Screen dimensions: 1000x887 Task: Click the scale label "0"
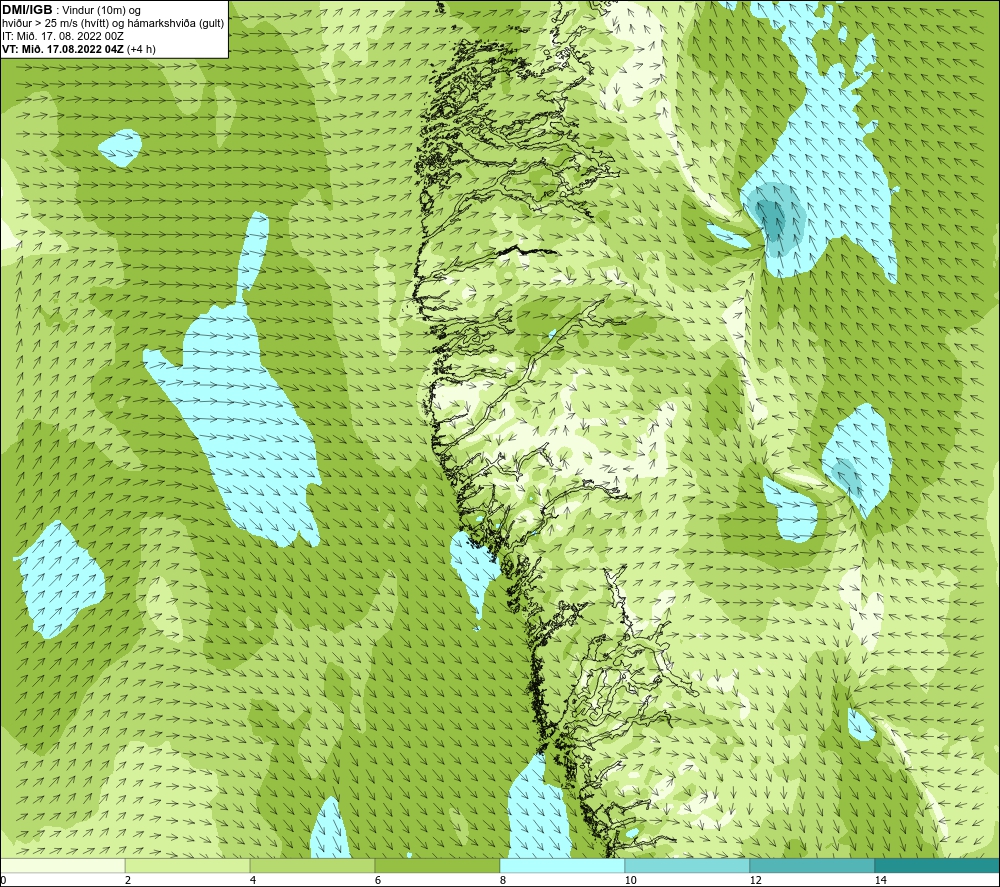point(3,881)
